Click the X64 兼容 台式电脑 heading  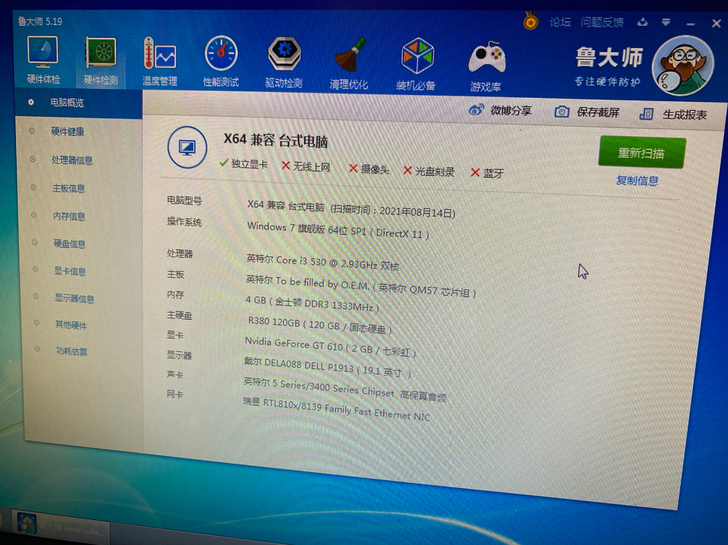pos(276,140)
